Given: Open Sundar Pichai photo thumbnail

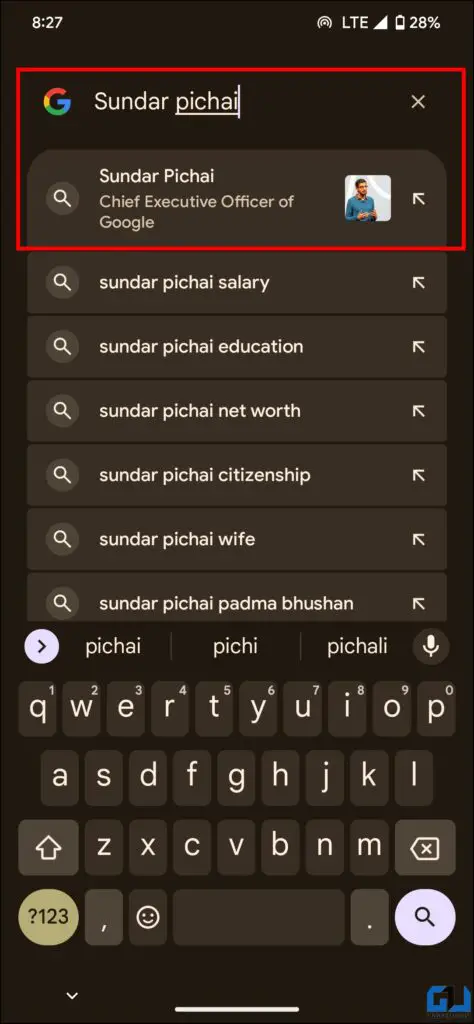Looking at the screenshot, I should pyautogui.click(x=368, y=198).
